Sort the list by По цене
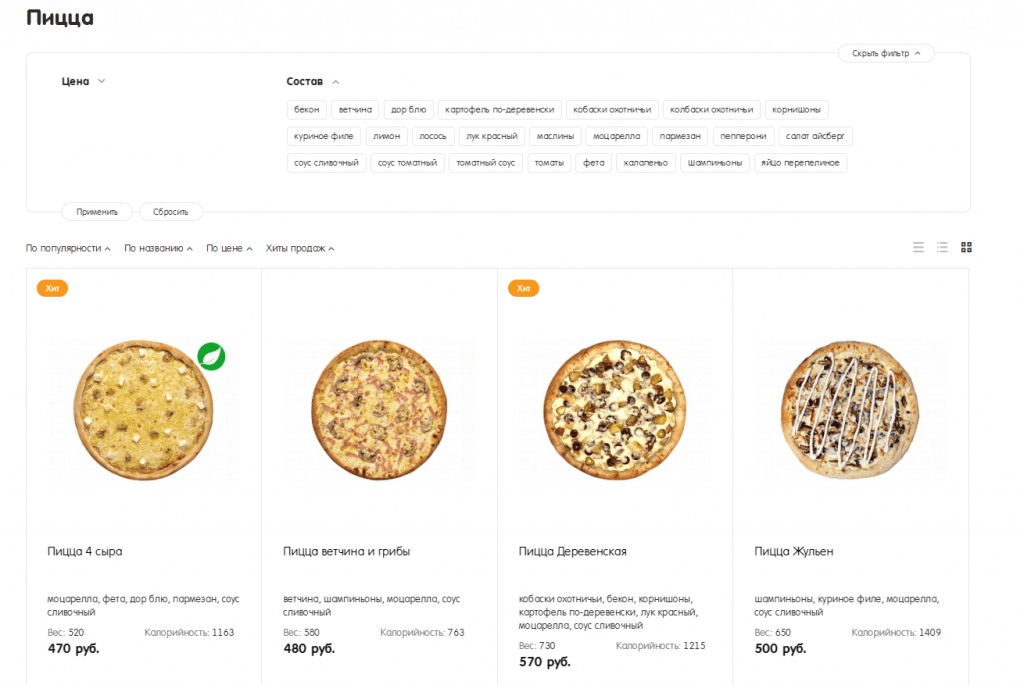Viewport: 1024px width, 685px height. (229, 248)
